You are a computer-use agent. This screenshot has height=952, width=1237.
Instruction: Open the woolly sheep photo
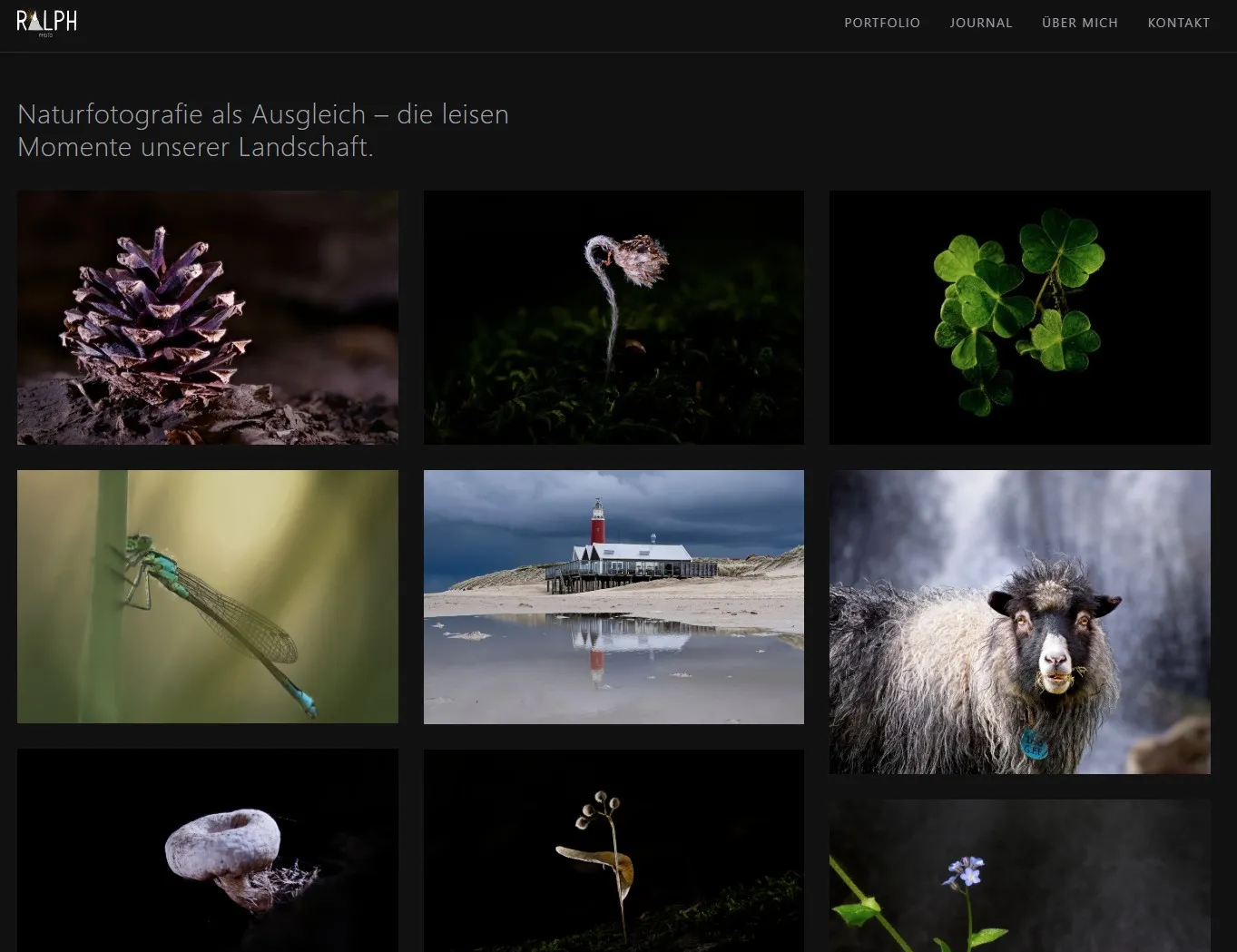point(1020,622)
